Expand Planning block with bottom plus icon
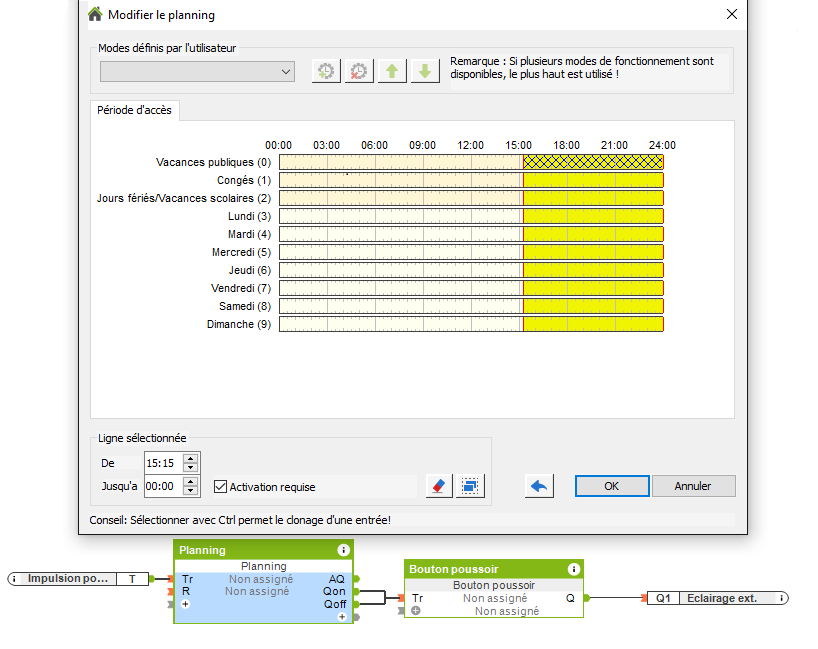 point(342,617)
